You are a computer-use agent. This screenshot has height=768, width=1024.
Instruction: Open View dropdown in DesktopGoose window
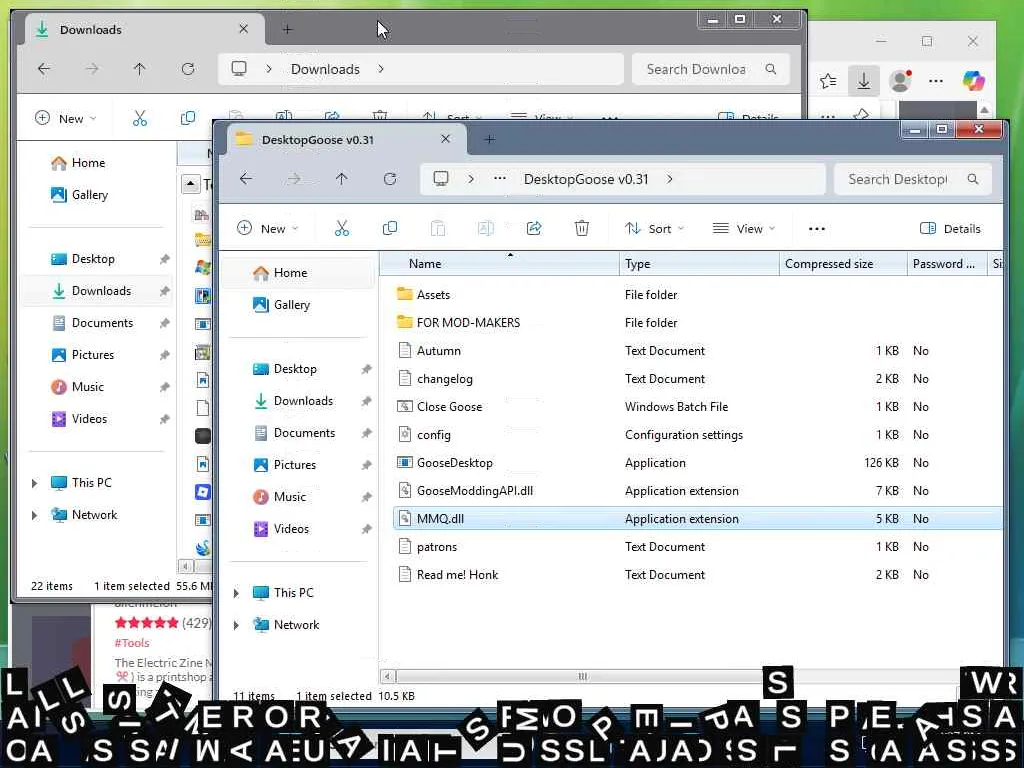(744, 228)
